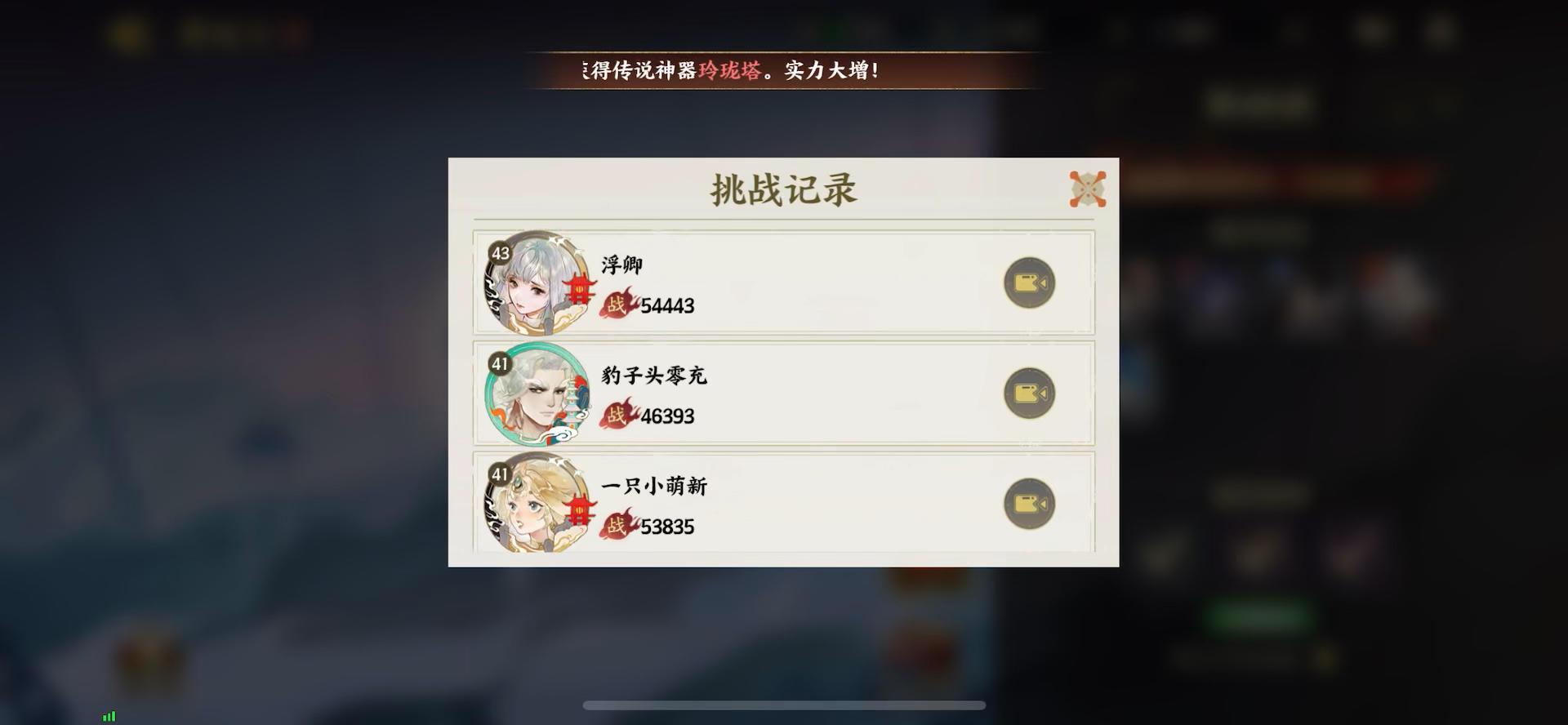1568x725 pixels.
Task: Play battle replay for 浮卿
Action: click(1029, 283)
